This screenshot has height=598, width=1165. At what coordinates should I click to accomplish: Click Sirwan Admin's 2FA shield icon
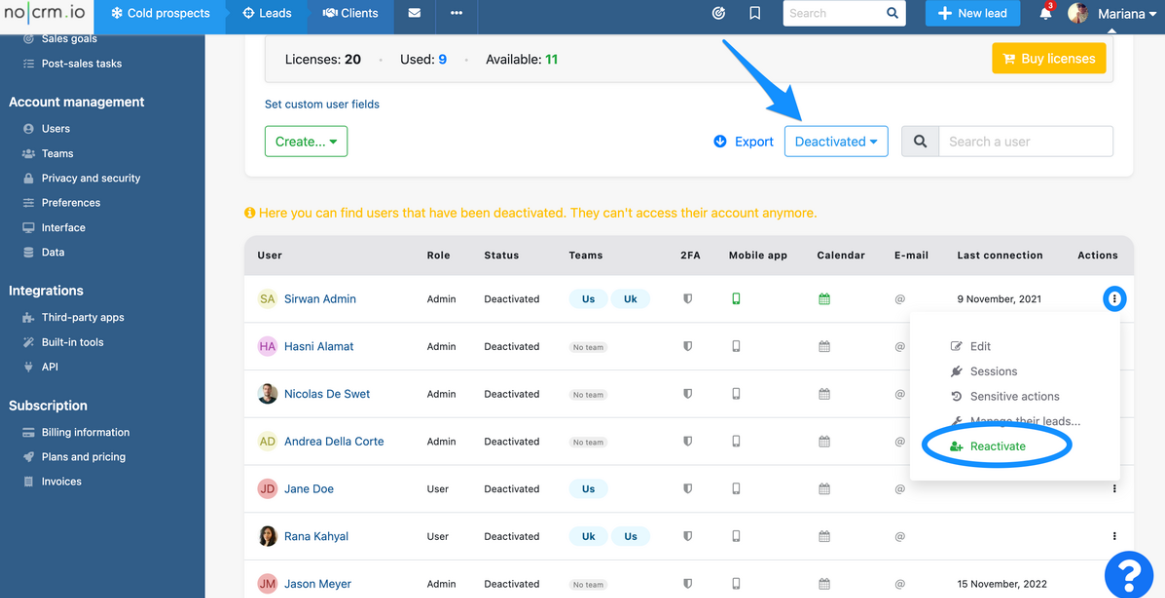click(687, 298)
